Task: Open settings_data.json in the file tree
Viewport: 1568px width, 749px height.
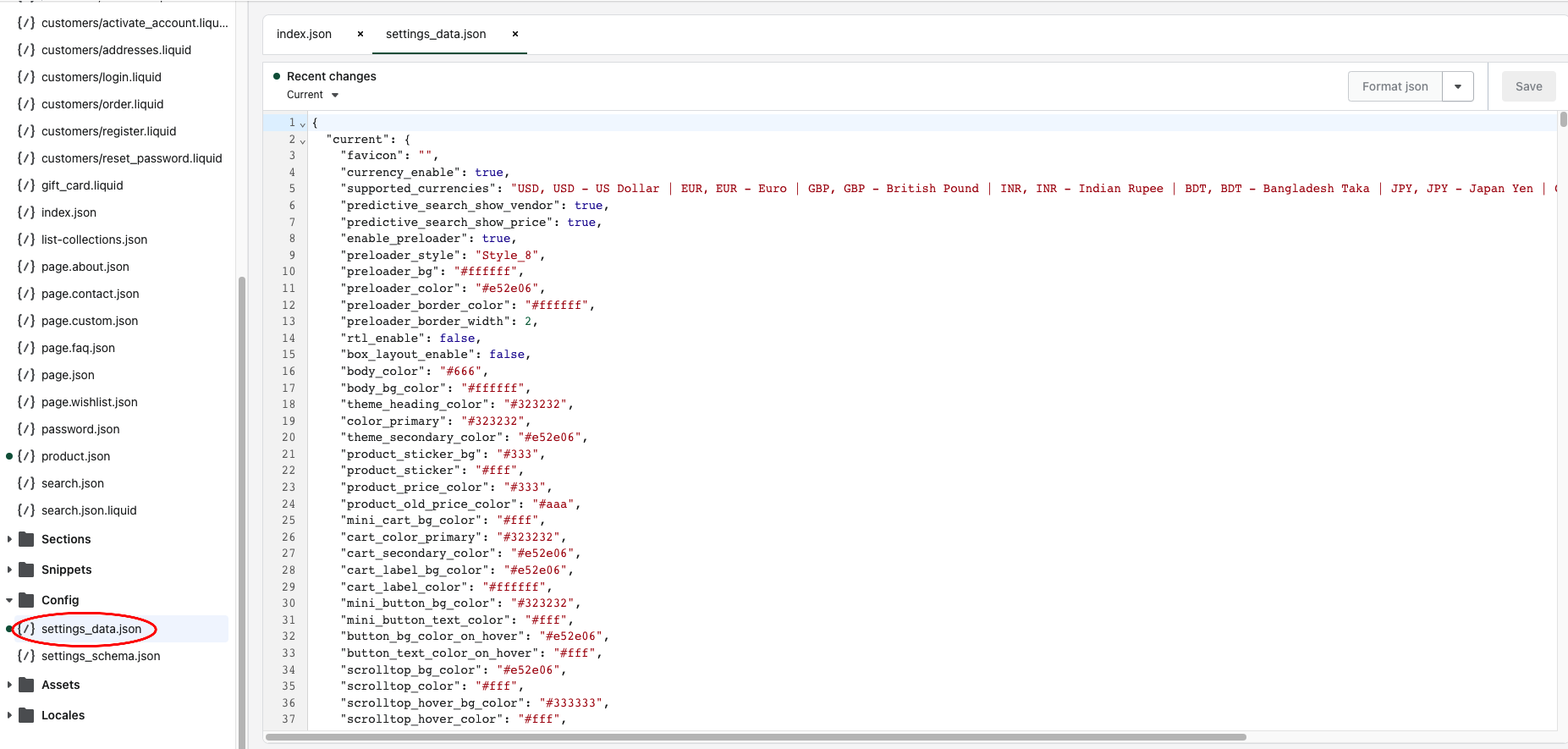Action: (91, 629)
